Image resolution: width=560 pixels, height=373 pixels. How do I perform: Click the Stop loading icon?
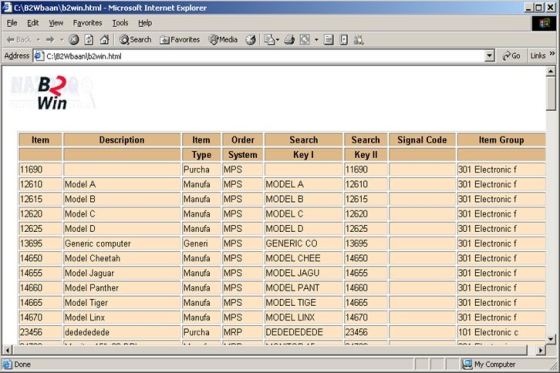[74, 40]
